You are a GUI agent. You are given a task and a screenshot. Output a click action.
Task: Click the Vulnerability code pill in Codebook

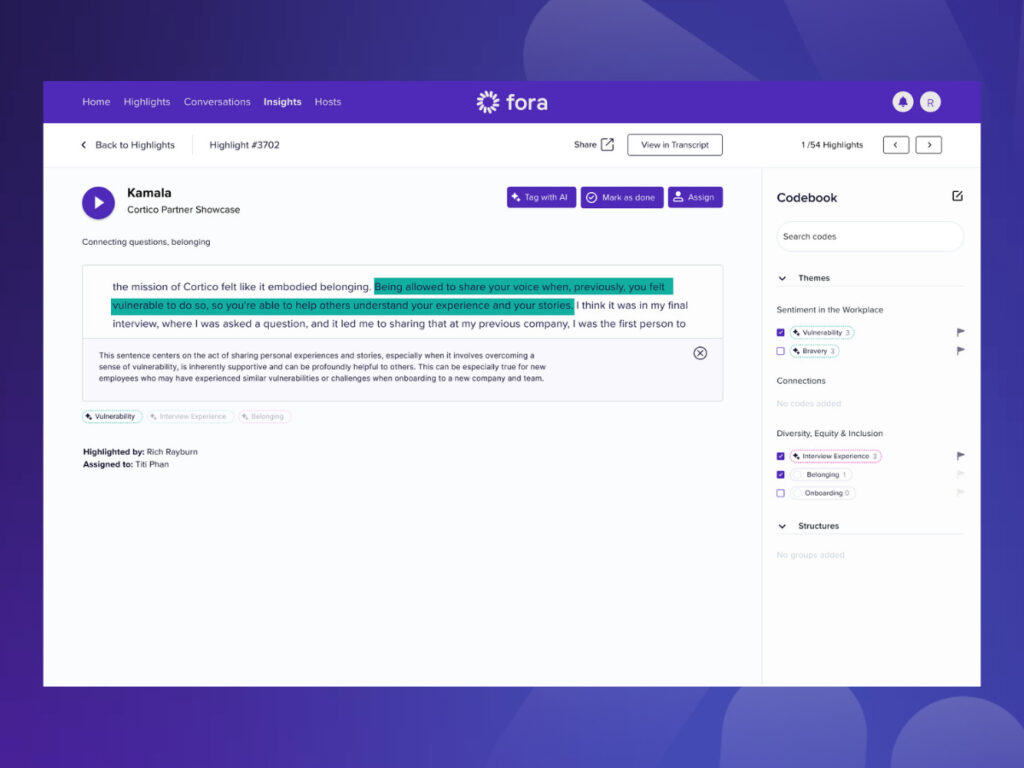click(822, 332)
